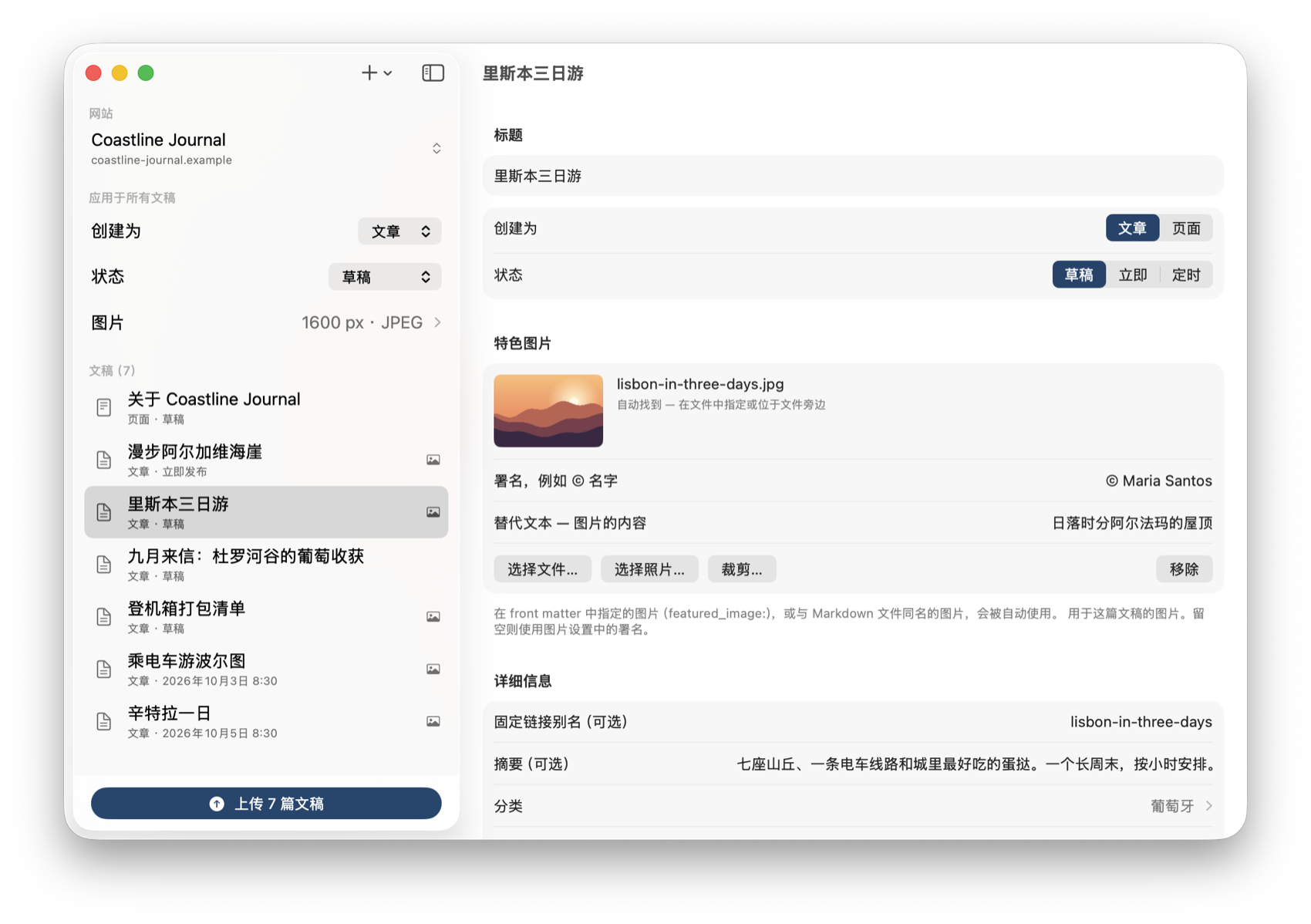Click coastline-journal.example domain text
1311x924 pixels.
pyautogui.click(x=161, y=160)
